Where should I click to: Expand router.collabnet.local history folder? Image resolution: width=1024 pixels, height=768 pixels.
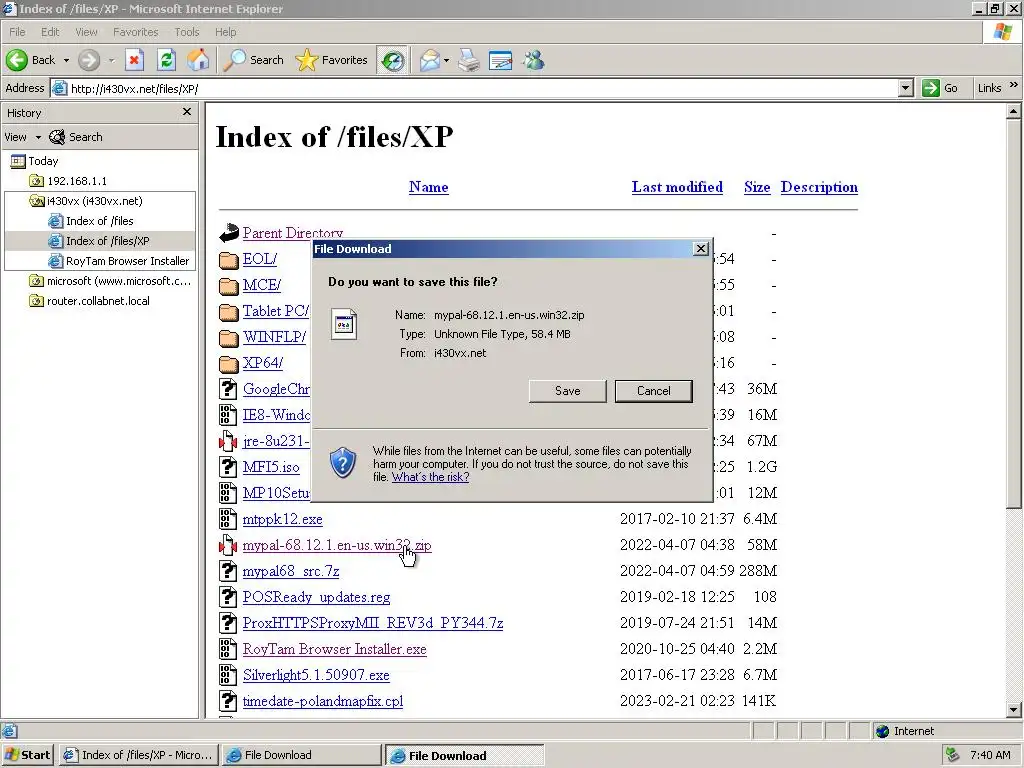pyautogui.click(x=89, y=301)
